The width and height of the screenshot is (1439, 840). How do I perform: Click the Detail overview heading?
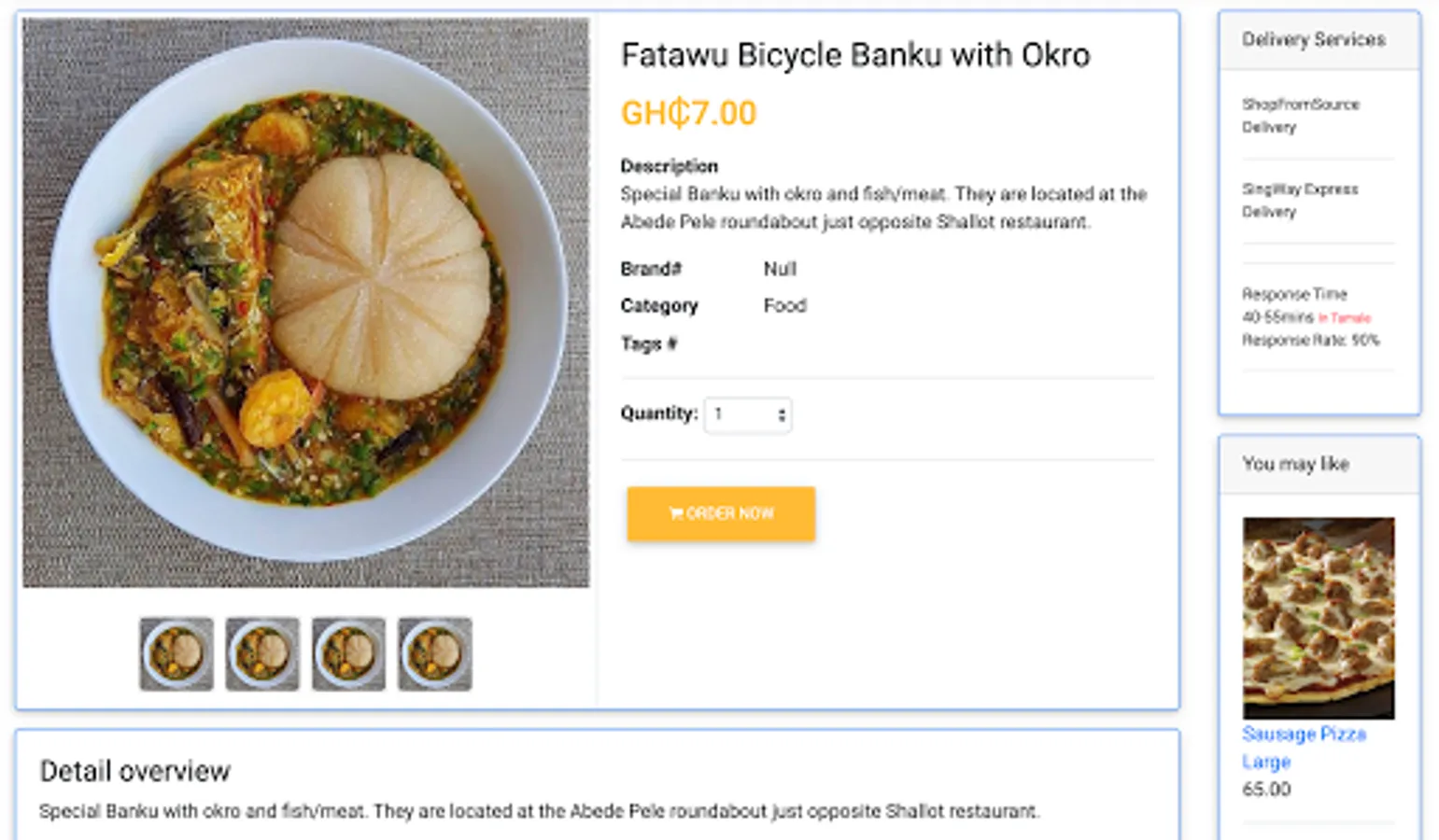point(135,771)
